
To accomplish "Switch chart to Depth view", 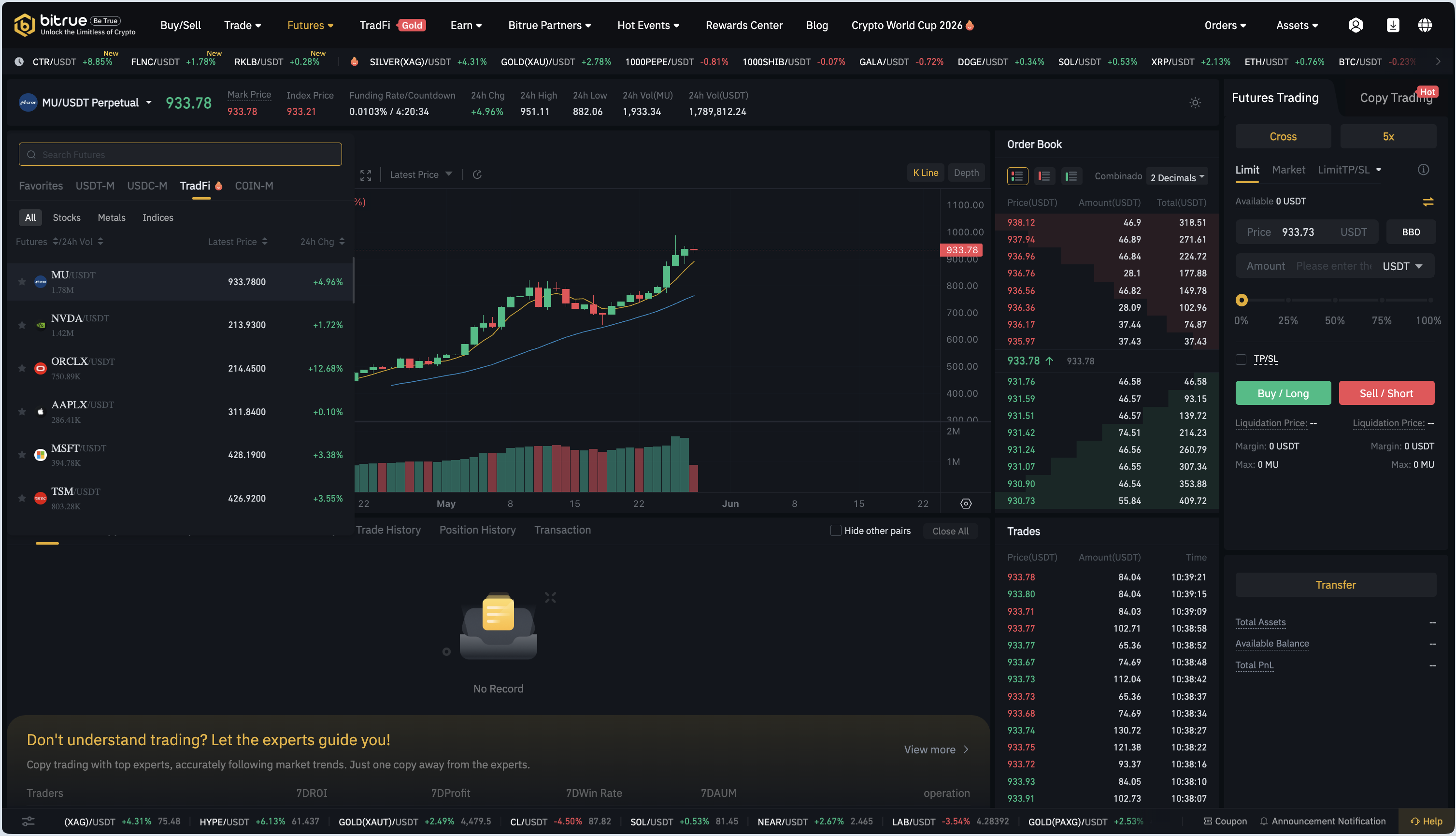I will (x=966, y=173).
